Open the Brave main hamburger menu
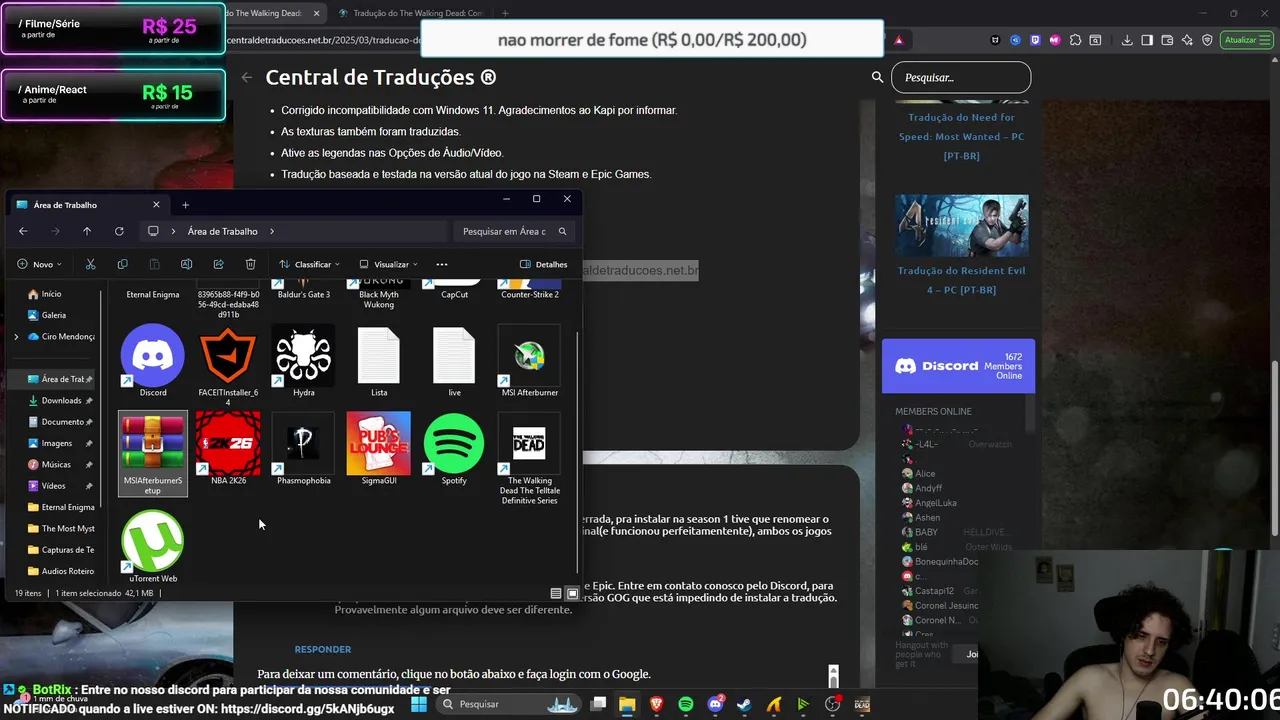Screen dimensions: 1280x720 click(1267, 40)
